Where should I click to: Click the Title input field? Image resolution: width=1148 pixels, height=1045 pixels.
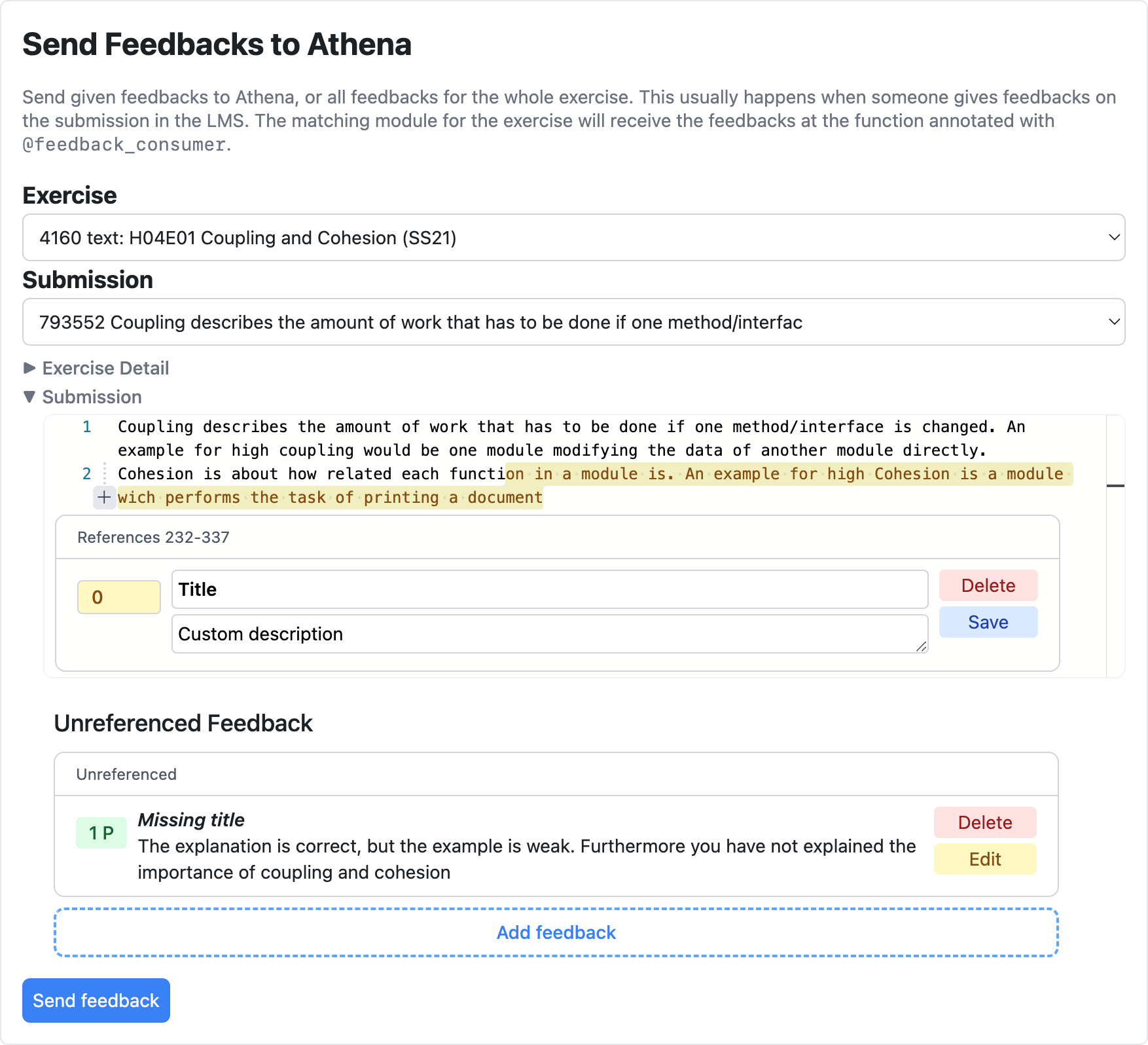(x=550, y=589)
